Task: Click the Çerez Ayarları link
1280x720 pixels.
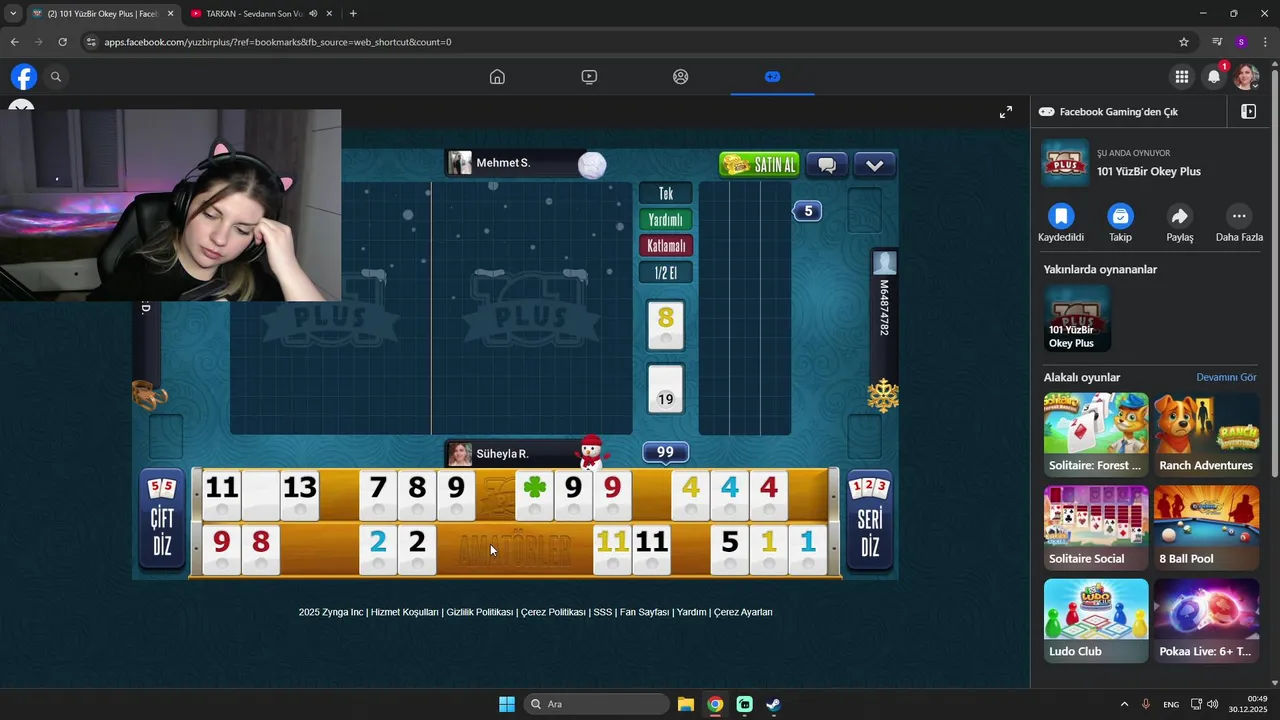Action: [x=743, y=612]
